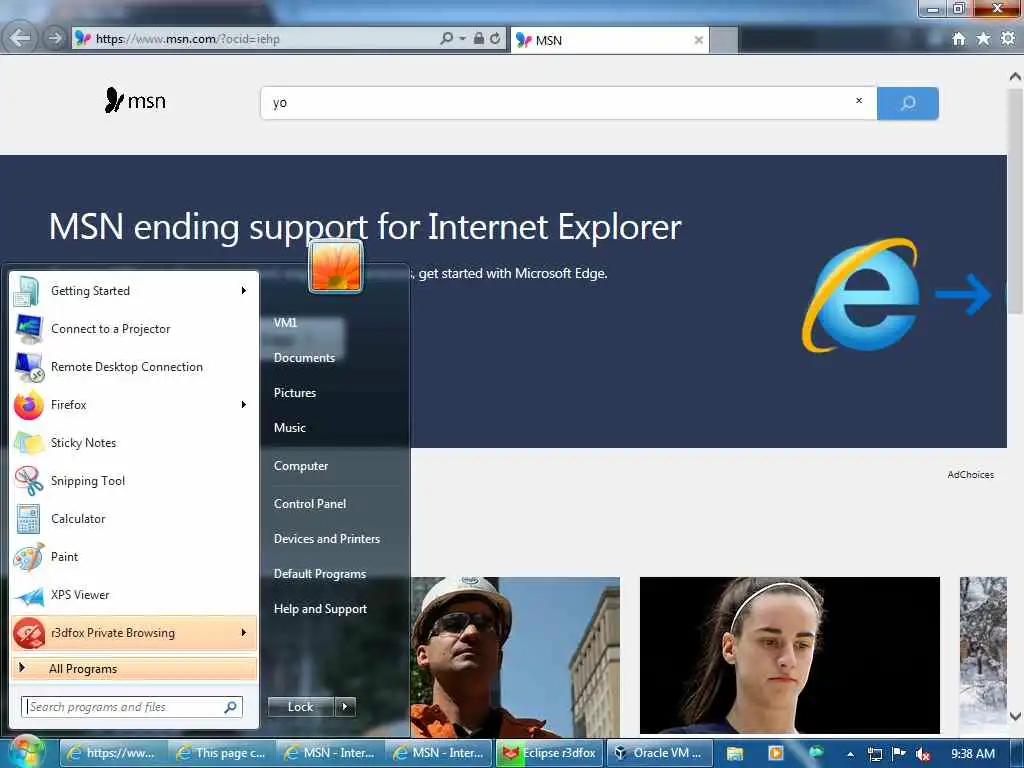Open Sticky Notes icon
Viewport: 1024px width, 768px height.
pyautogui.click(x=29, y=443)
